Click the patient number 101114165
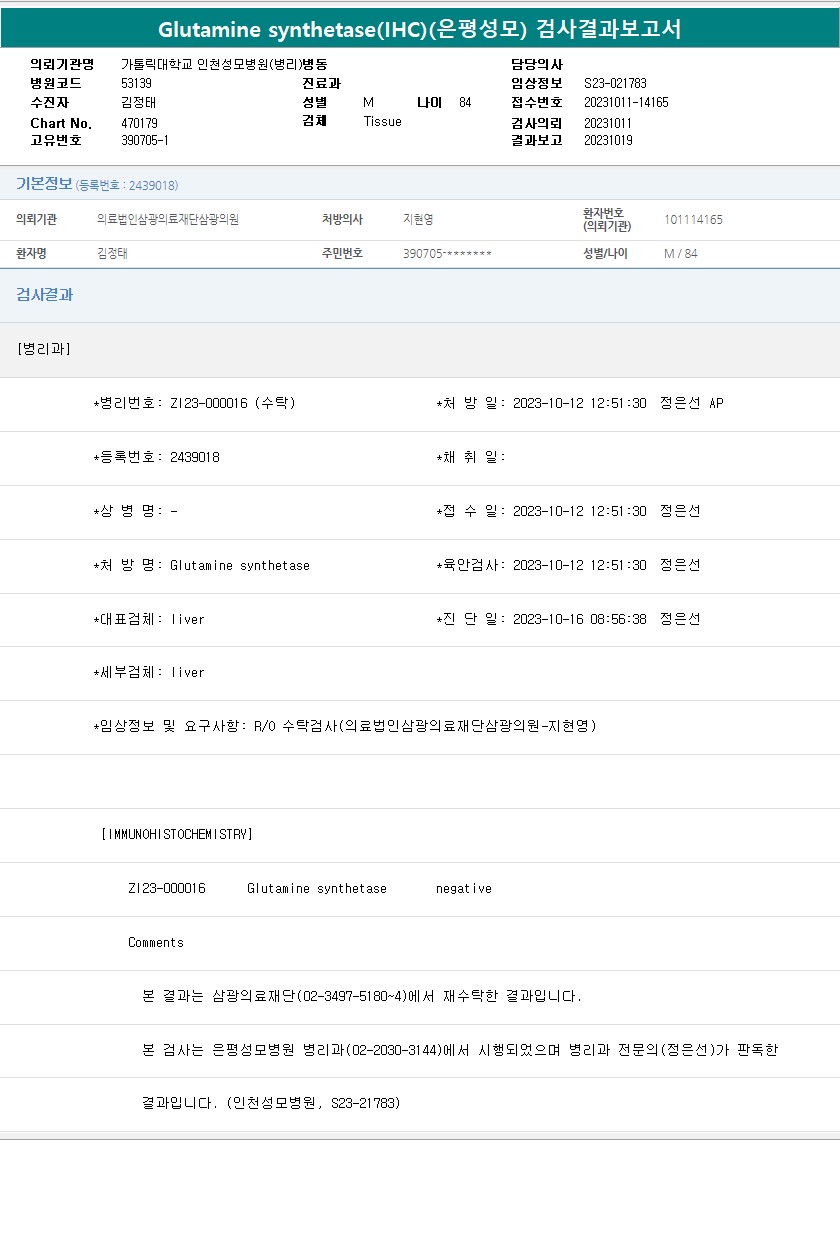 coord(693,220)
